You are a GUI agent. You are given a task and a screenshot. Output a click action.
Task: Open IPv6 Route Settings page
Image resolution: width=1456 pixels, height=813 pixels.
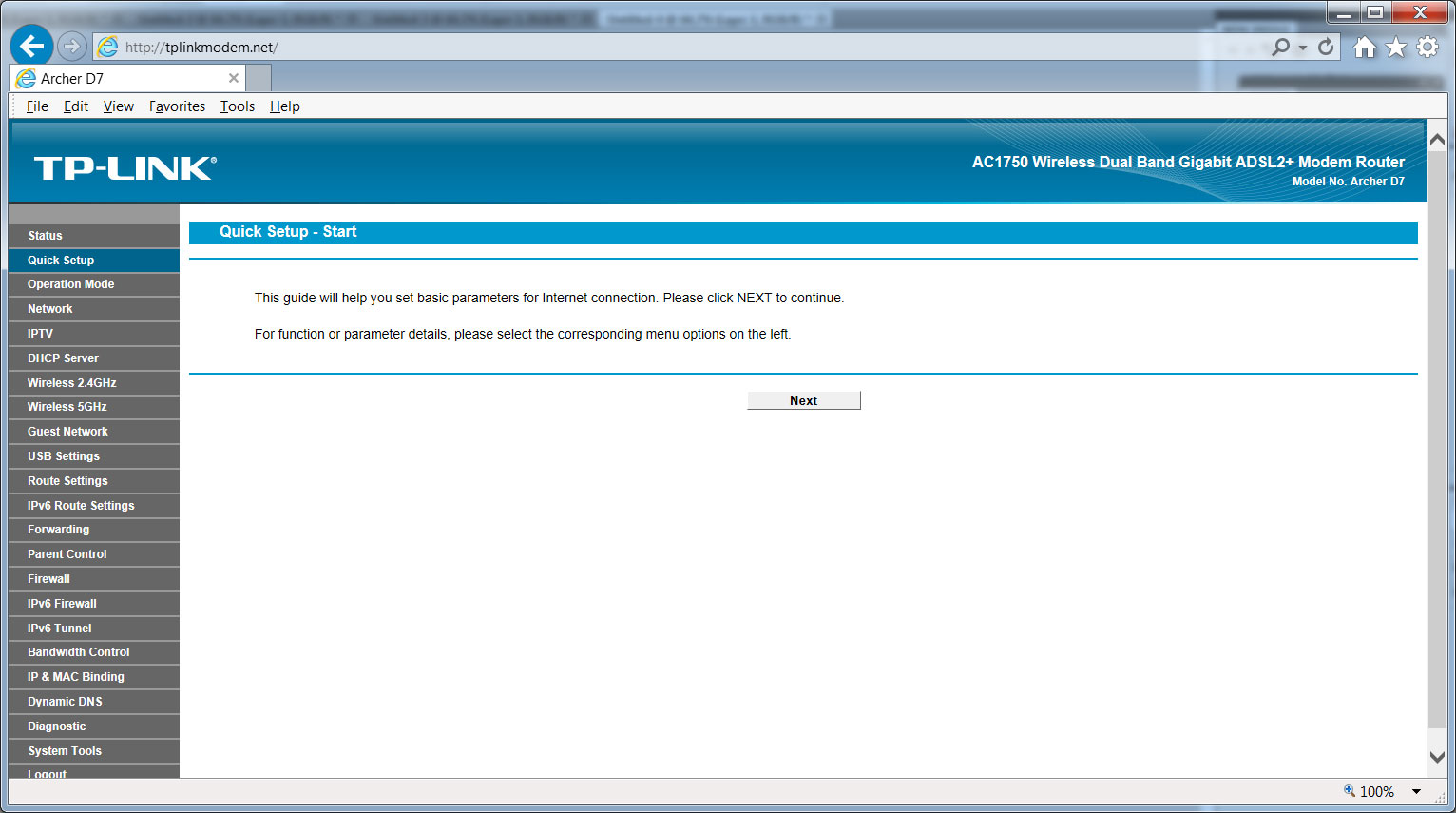coord(94,506)
